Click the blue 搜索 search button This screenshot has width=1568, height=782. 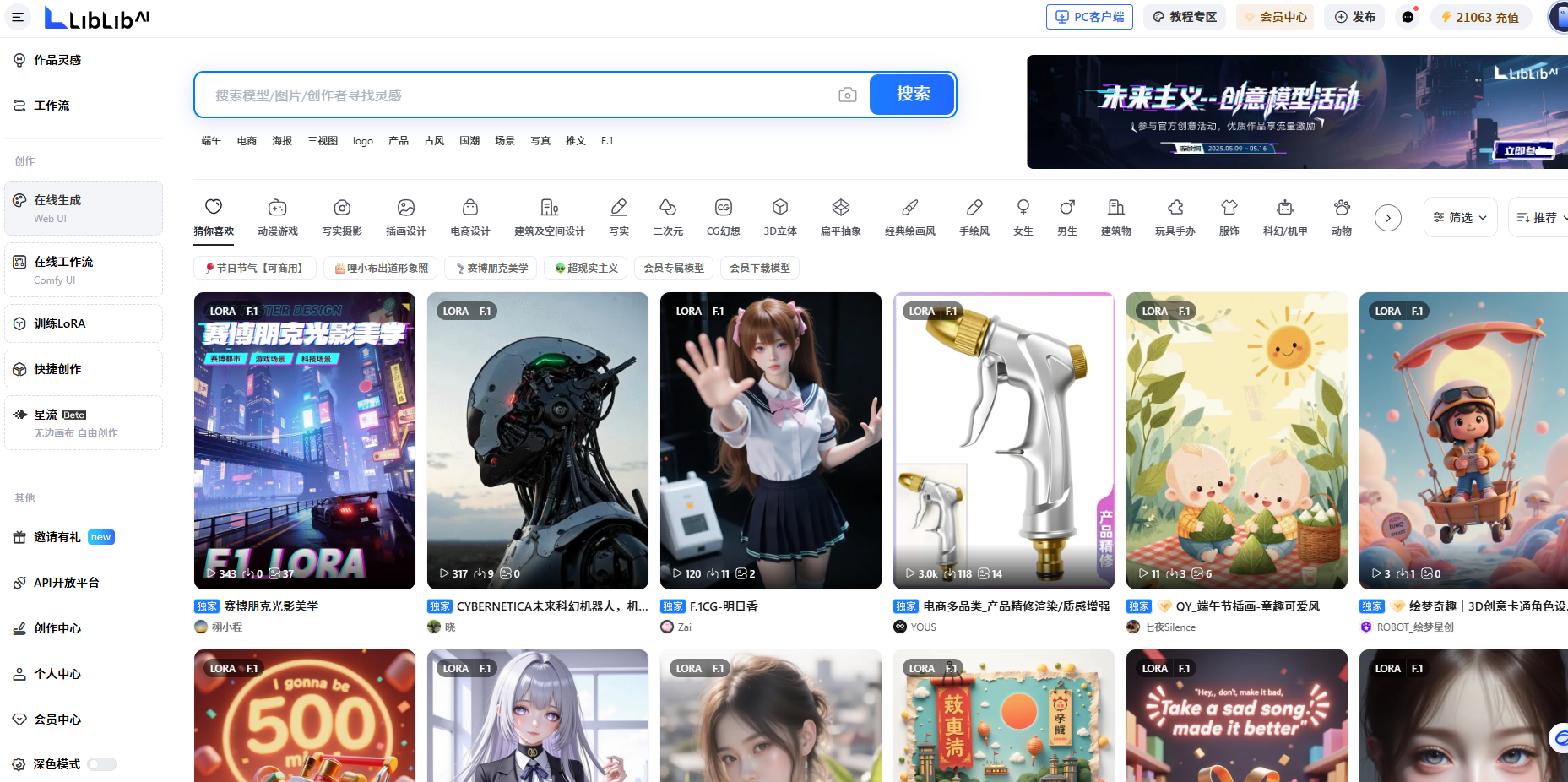(912, 94)
